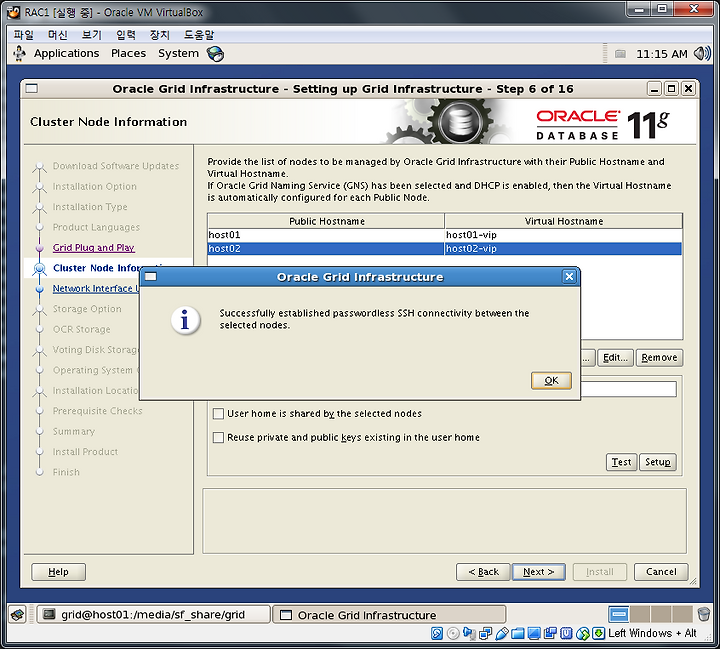The image size is (720, 649).
Task: Click the Show Desktop icon in bottom panel
Action: tap(17, 615)
